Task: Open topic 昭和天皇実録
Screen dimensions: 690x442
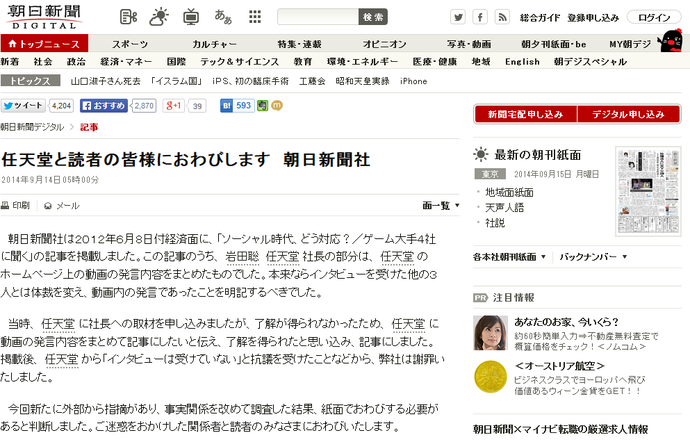Action: tap(363, 81)
